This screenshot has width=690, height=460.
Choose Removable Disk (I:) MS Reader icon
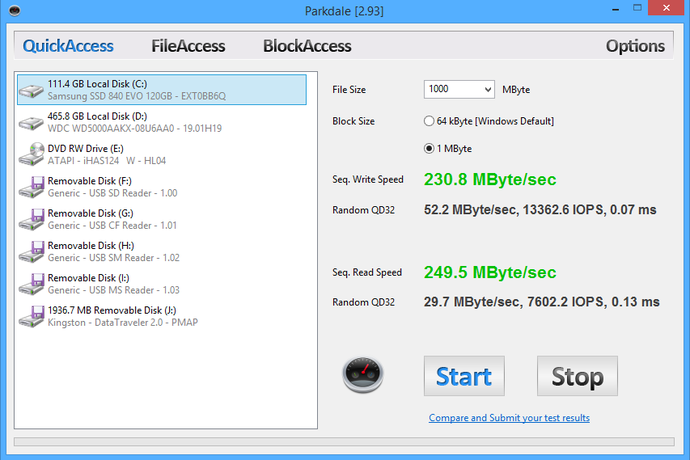tap(32, 283)
